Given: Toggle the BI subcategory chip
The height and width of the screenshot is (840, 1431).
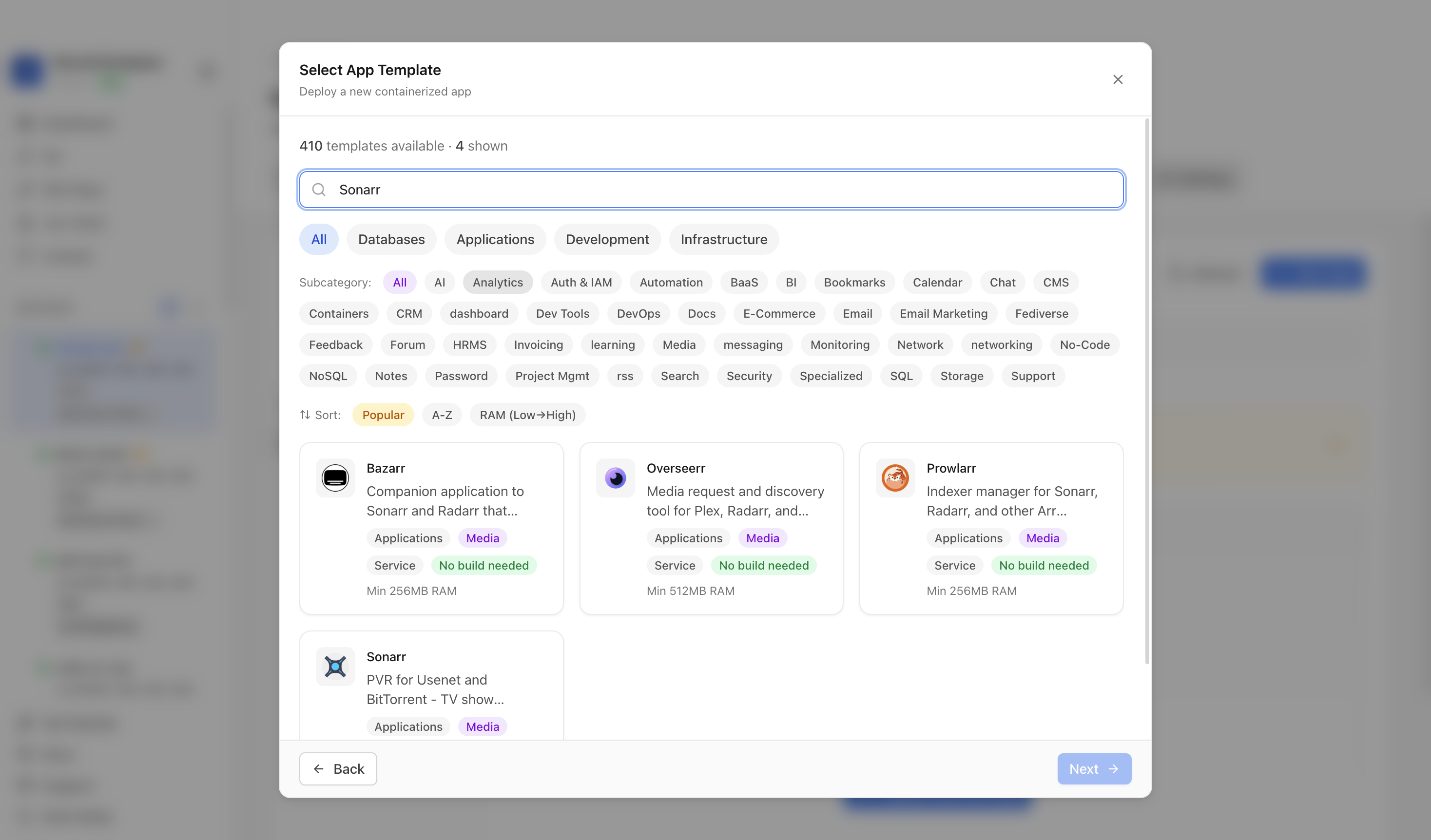Looking at the screenshot, I should tap(791, 282).
